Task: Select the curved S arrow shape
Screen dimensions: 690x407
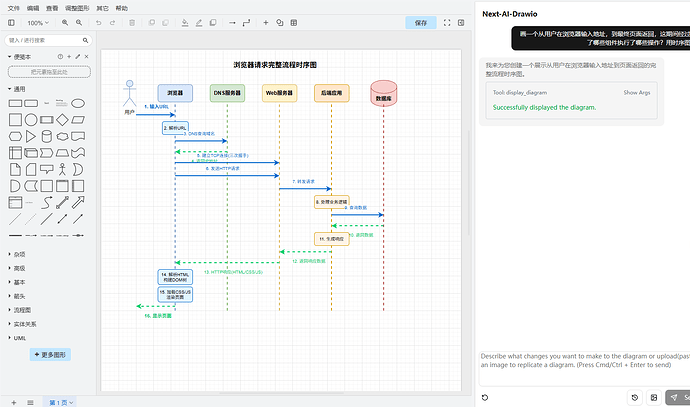Action: click(47, 202)
